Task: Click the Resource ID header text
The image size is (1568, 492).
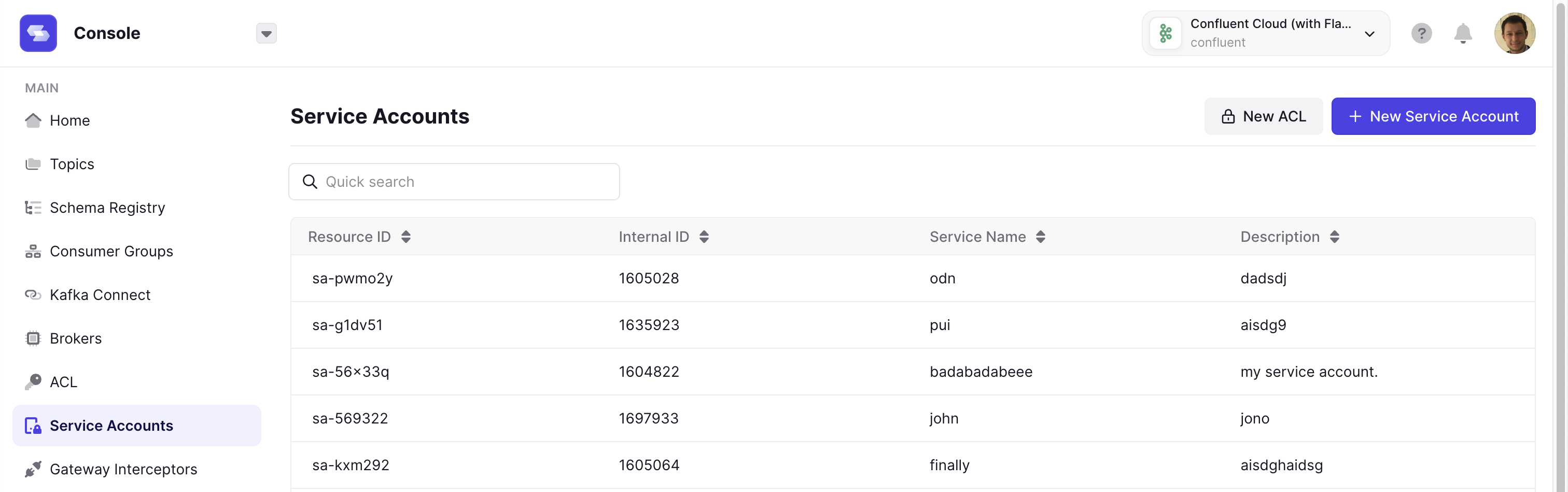Action: (349, 237)
